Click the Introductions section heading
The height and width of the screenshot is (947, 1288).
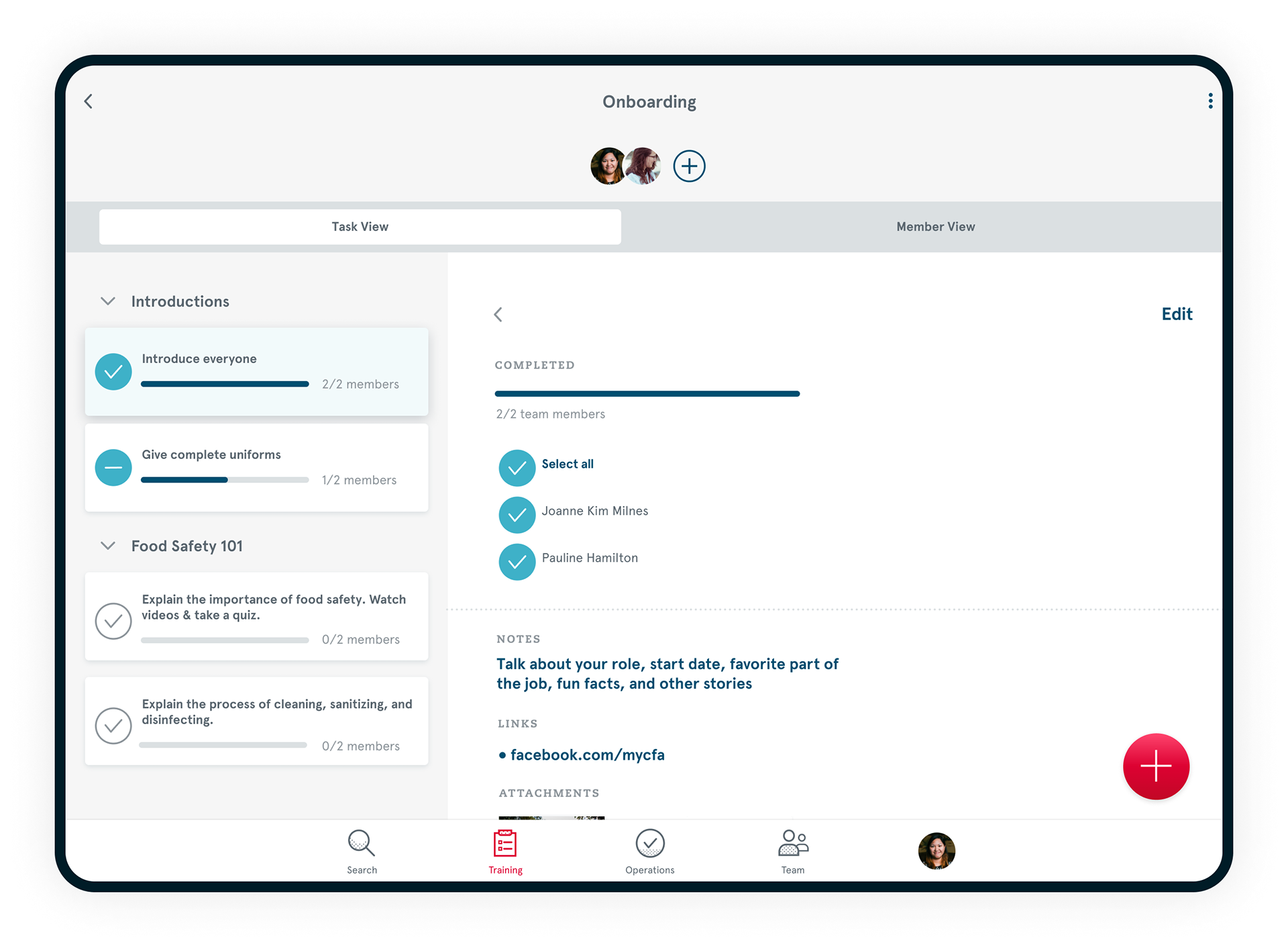pyautogui.click(x=180, y=301)
